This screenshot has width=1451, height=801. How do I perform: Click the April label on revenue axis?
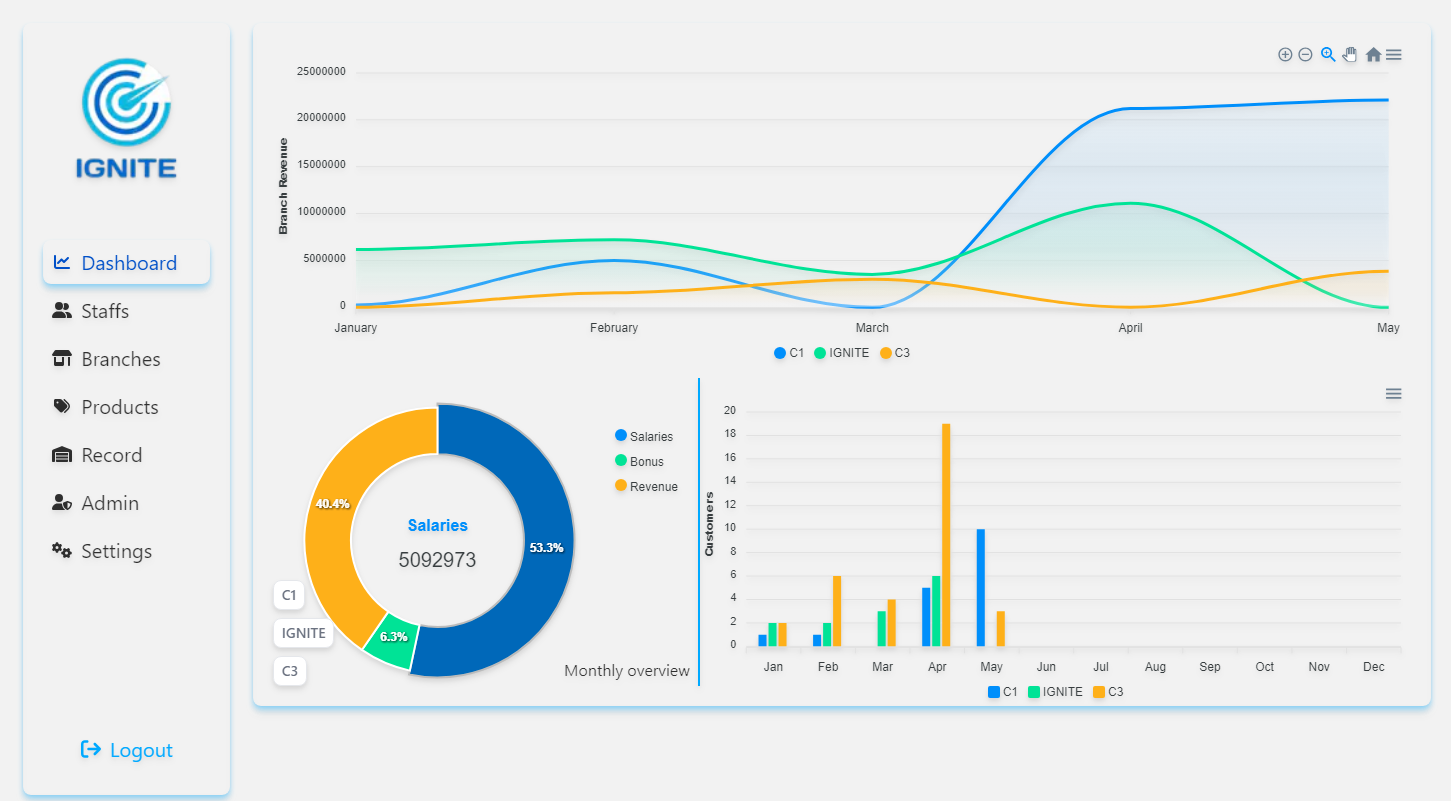coord(1130,328)
